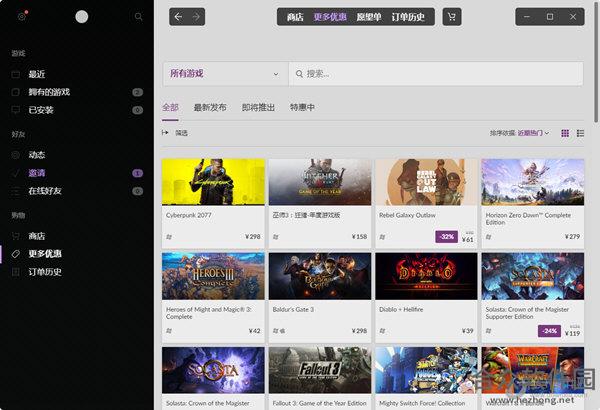Open the Baldur's Gate 3 thumbnail

[320, 276]
